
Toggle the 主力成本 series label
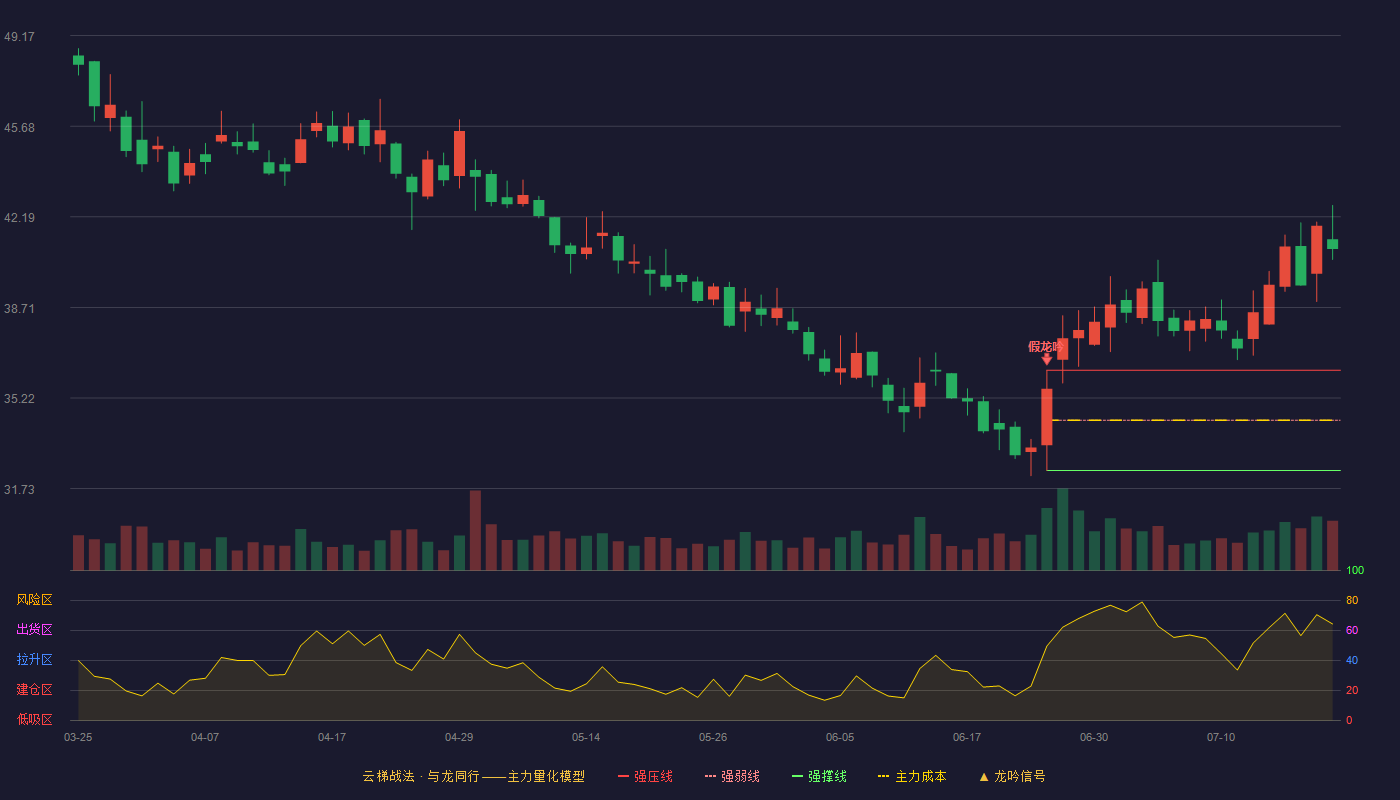[920, 776]
